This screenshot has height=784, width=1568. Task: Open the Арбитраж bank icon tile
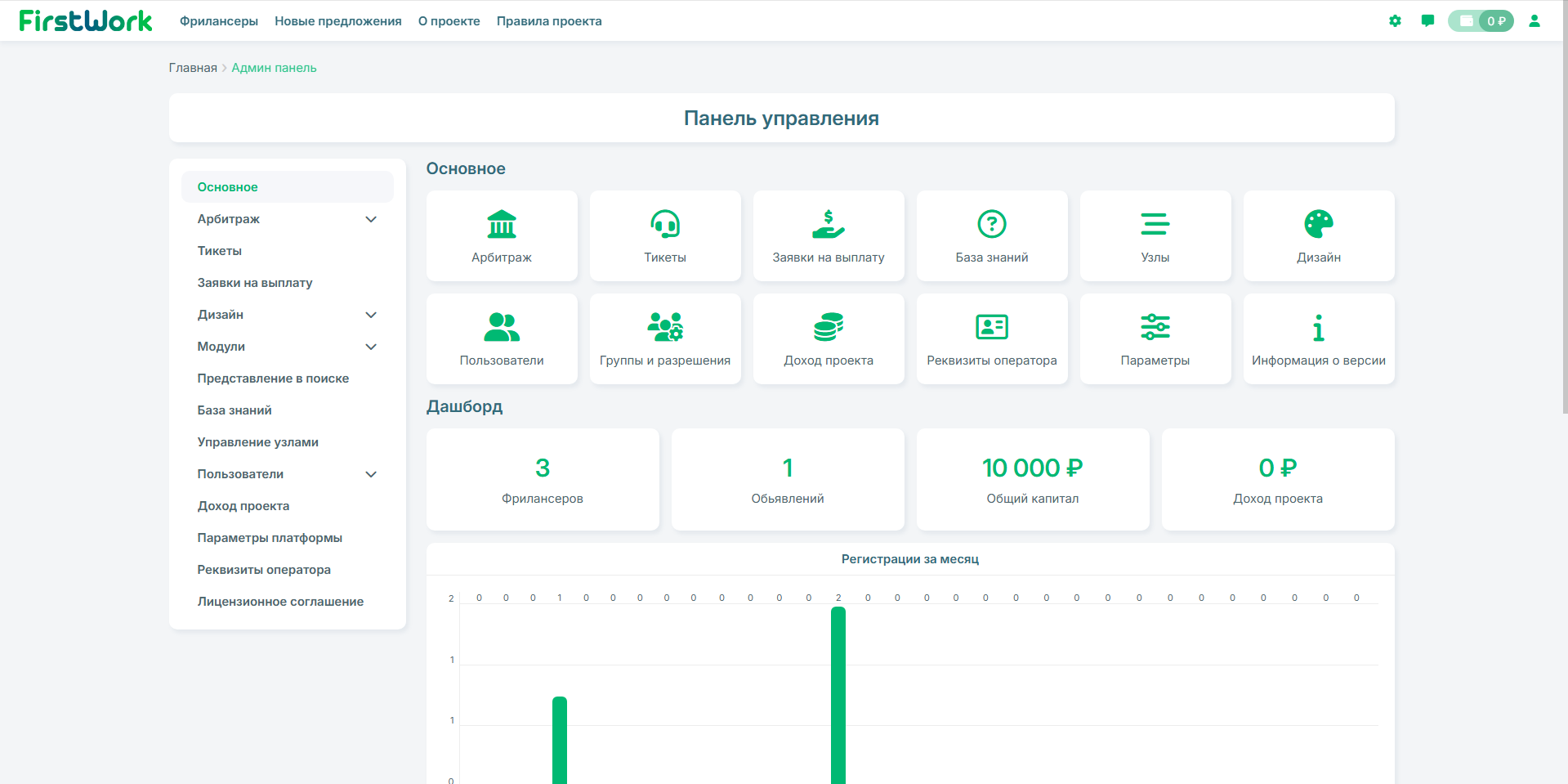tap(502, 235)
